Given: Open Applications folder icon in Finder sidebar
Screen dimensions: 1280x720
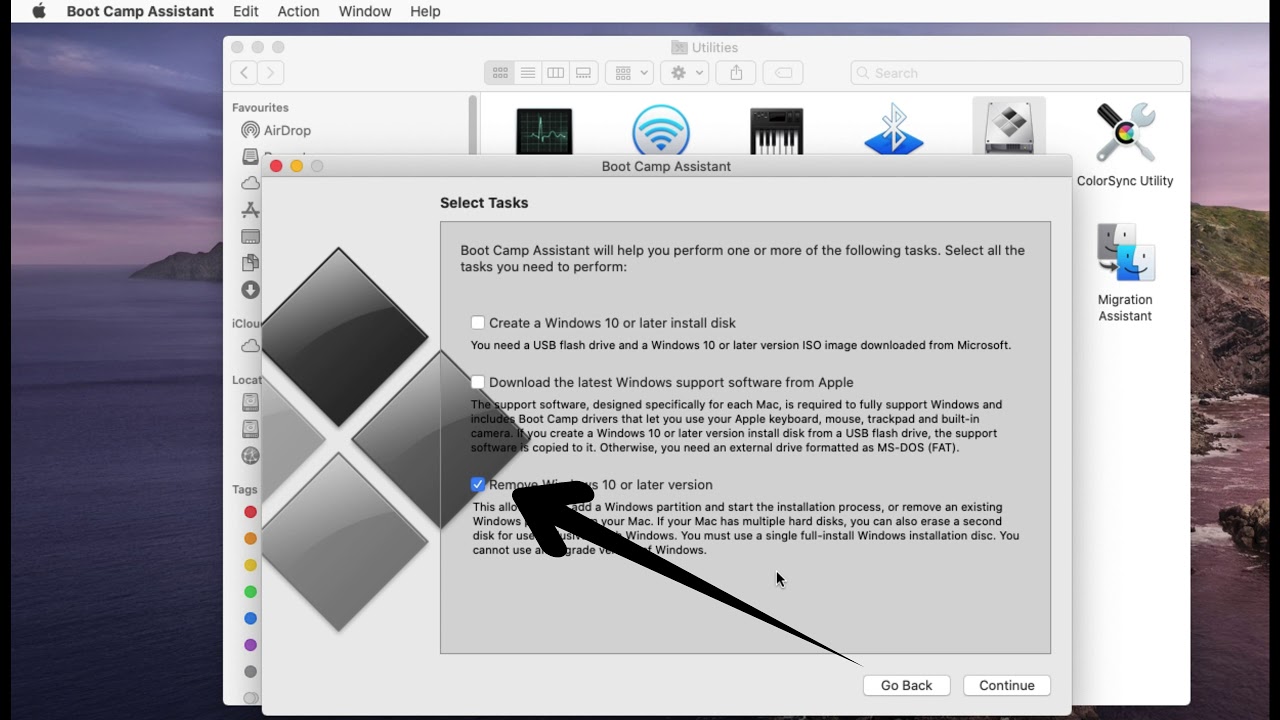Looking at the screenshot, I should click(x=250, y=210).
